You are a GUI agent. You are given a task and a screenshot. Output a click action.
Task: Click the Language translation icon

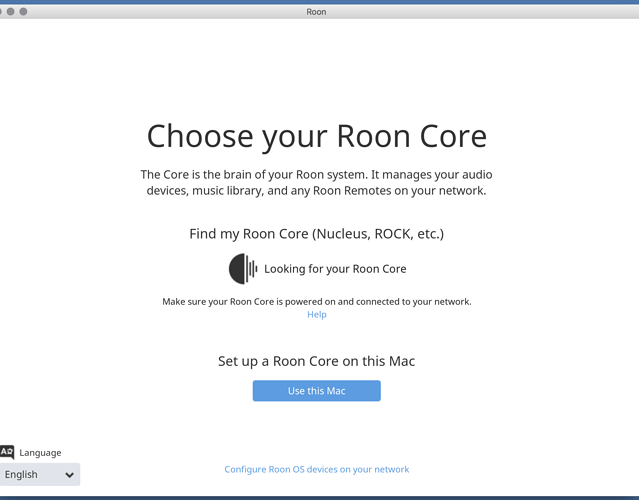pyautogui.click(x=7, y=452)
